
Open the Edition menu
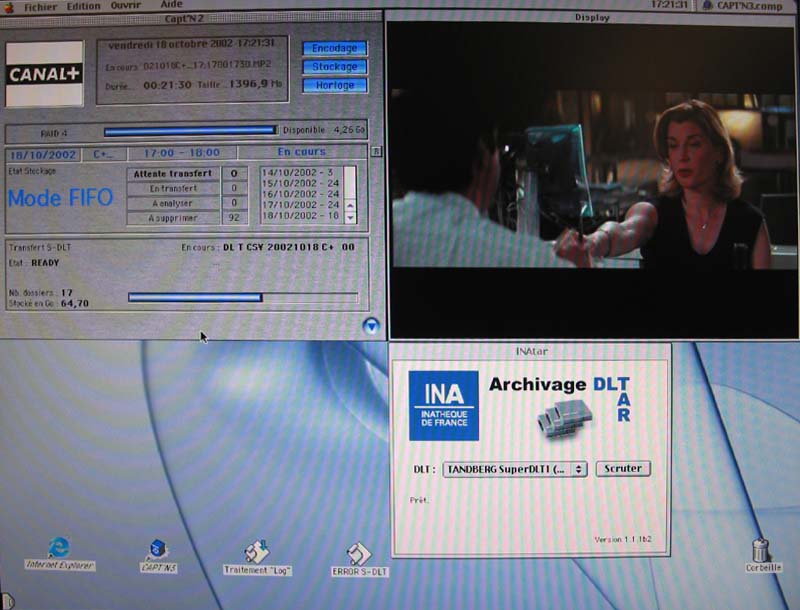click(x=83, y=6)
